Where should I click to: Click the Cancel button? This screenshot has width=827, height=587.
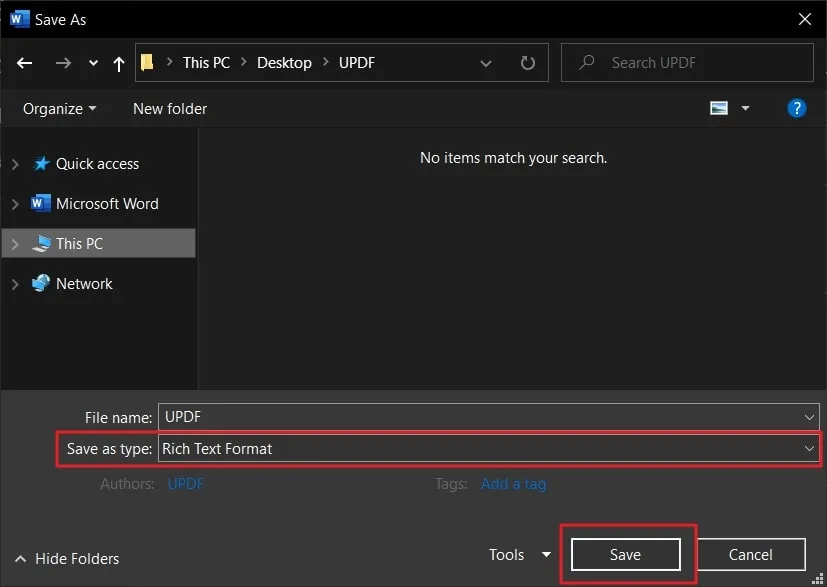(x=750, y=554)
